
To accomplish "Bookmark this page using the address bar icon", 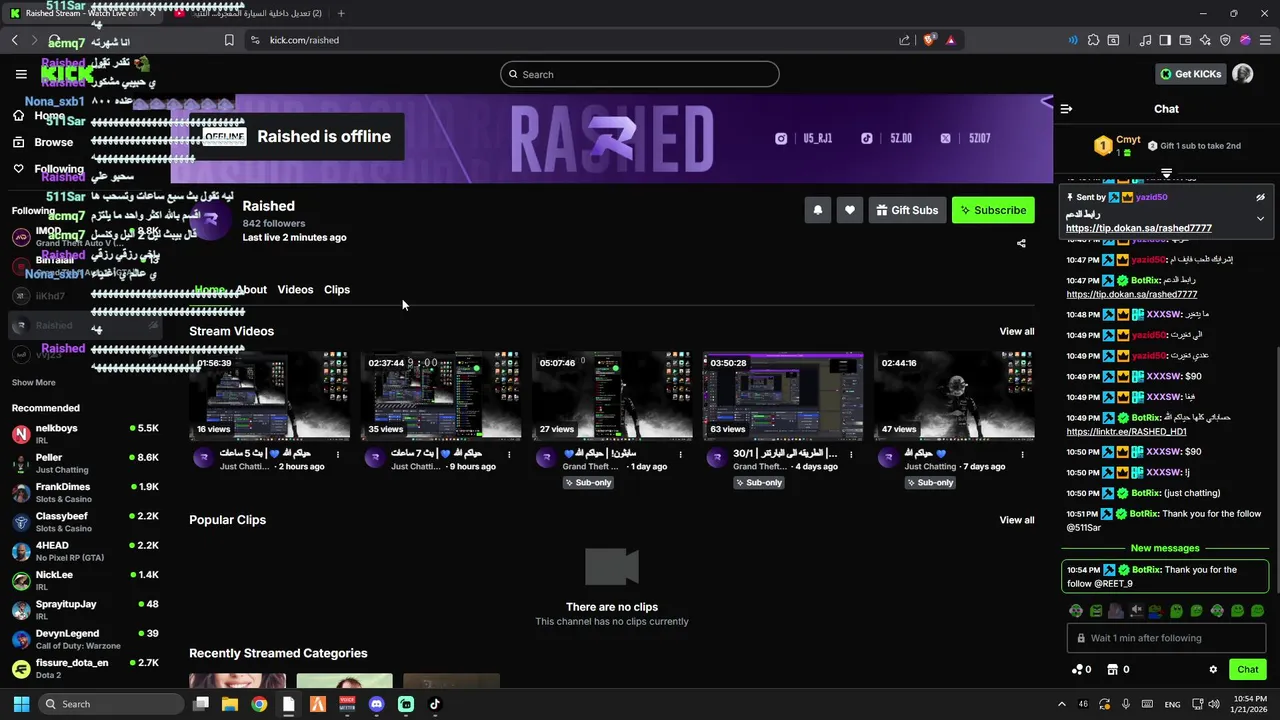I will pos(229,40).
